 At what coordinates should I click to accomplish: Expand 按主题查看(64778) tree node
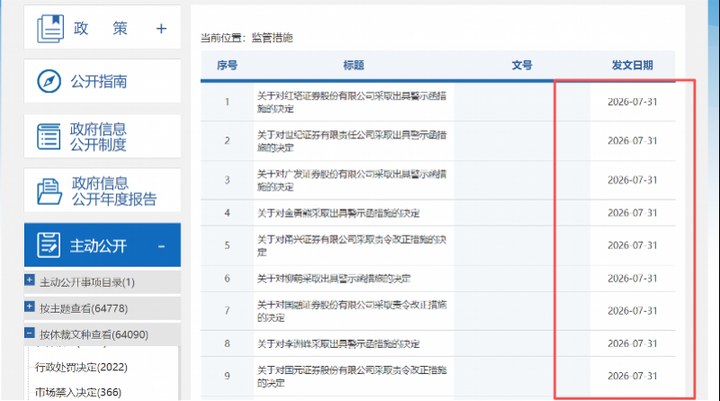coord(29,306)
